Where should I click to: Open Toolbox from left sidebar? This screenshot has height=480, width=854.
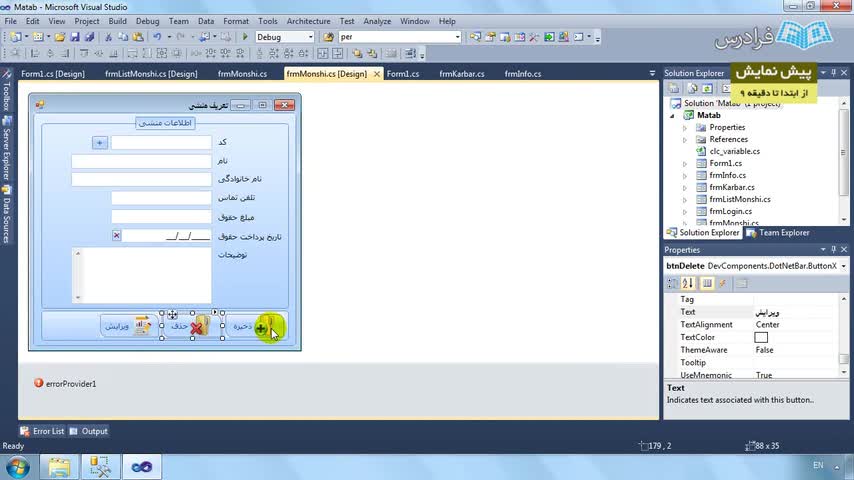(x=7, y=90)
